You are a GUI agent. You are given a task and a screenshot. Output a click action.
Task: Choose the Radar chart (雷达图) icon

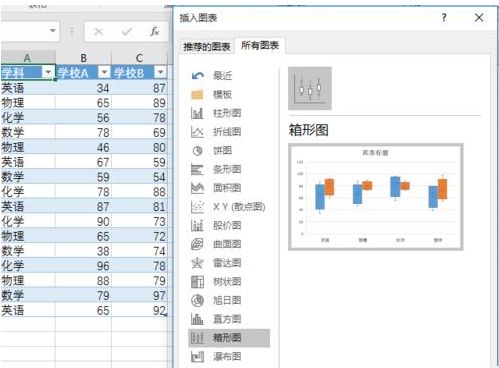point(197,263)
